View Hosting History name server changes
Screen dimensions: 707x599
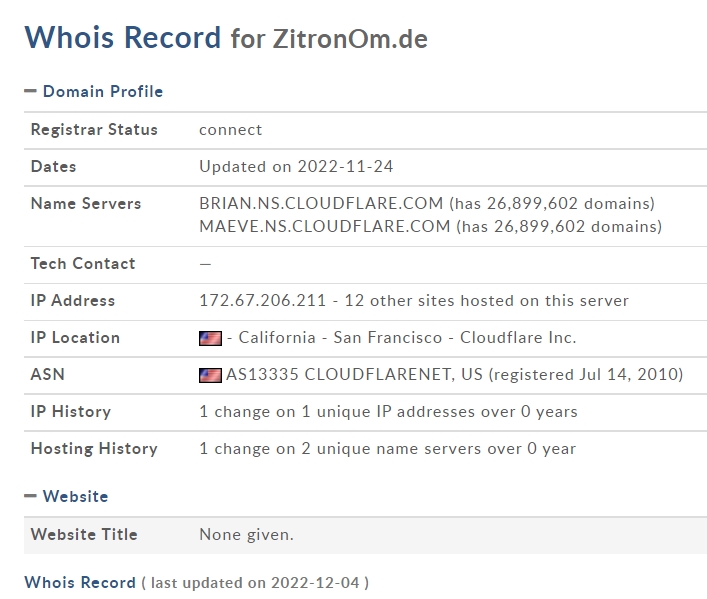[387, 449]
